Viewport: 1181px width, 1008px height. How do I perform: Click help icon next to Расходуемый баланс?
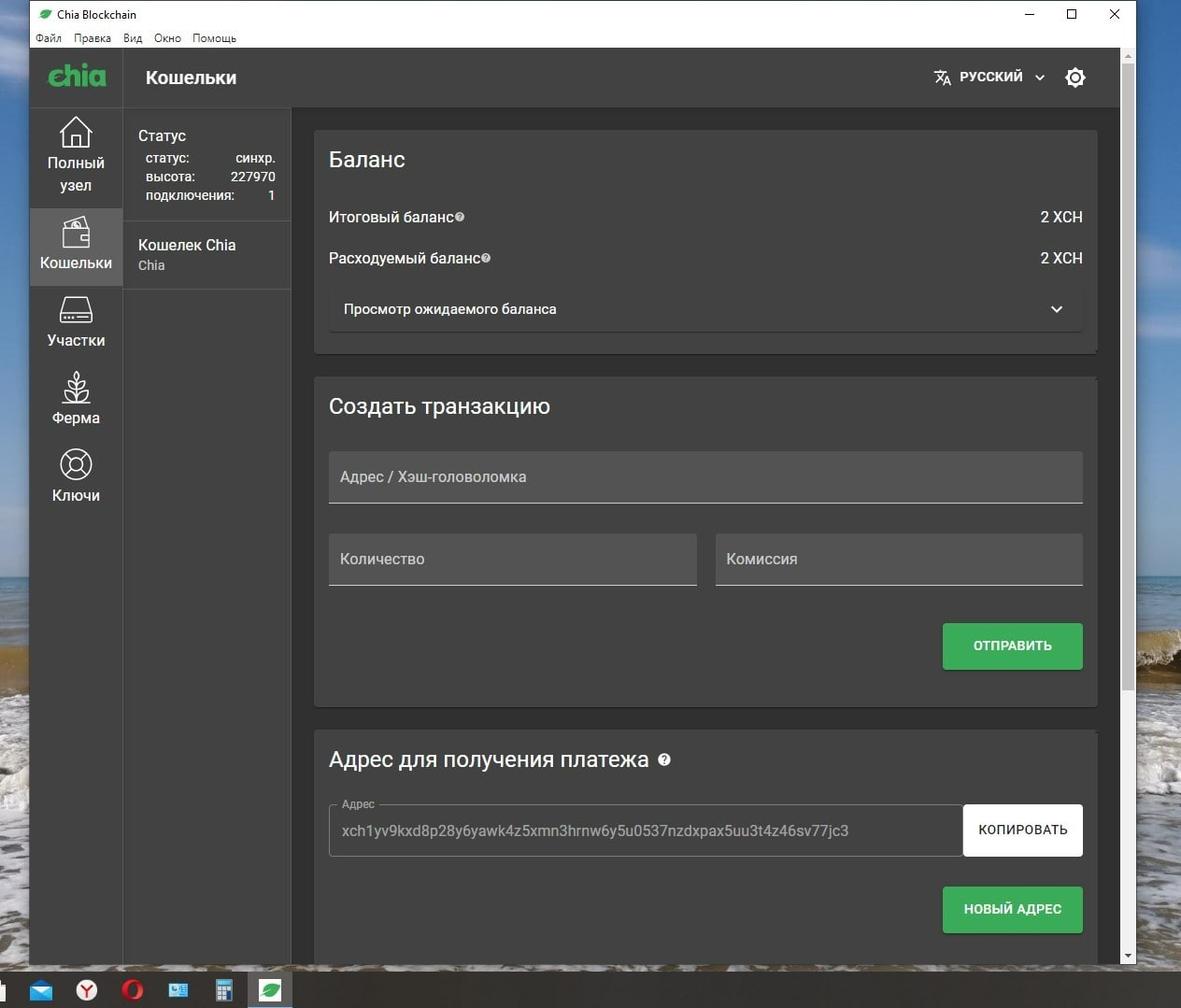click(x=486, y=258)
